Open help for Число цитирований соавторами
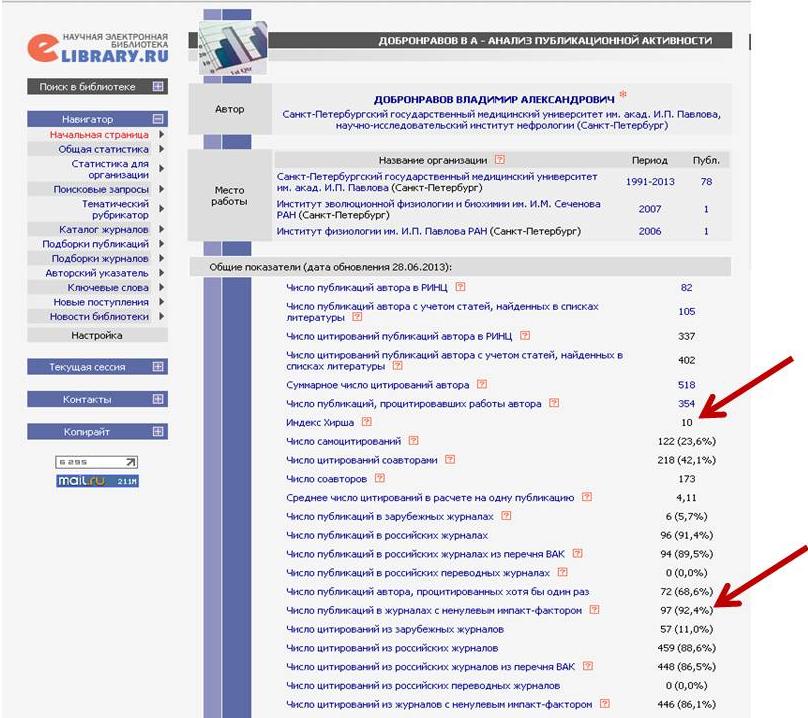This screenshot has height=718, width=808. [x=450, y=459]
